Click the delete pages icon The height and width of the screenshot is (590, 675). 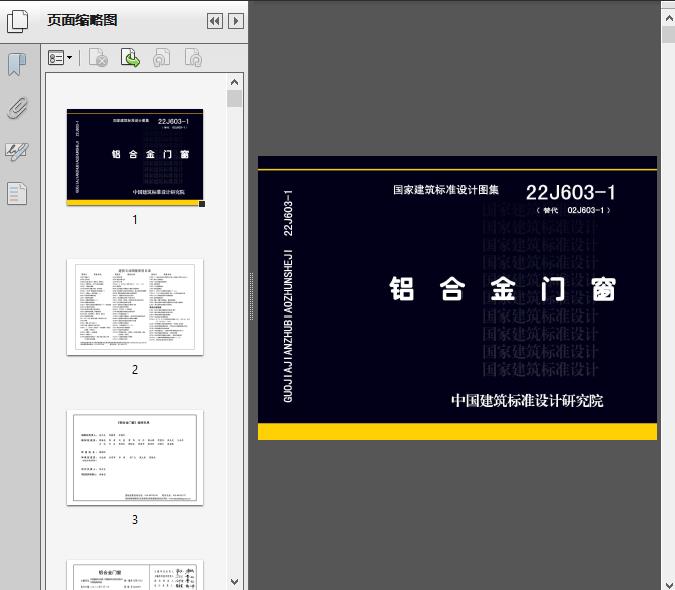tap(98, 58)
